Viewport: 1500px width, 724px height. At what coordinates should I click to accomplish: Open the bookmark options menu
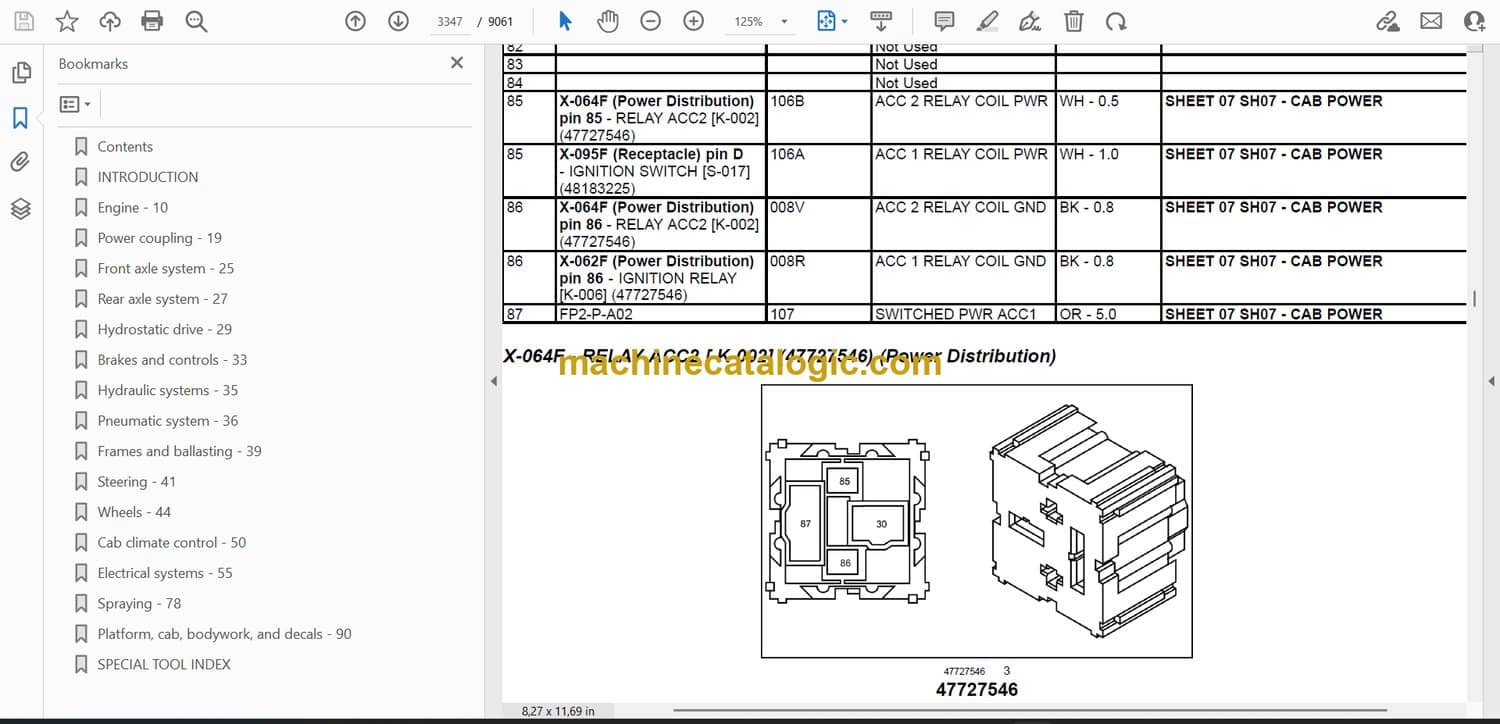pyautogui.click(x=75, y=104)
